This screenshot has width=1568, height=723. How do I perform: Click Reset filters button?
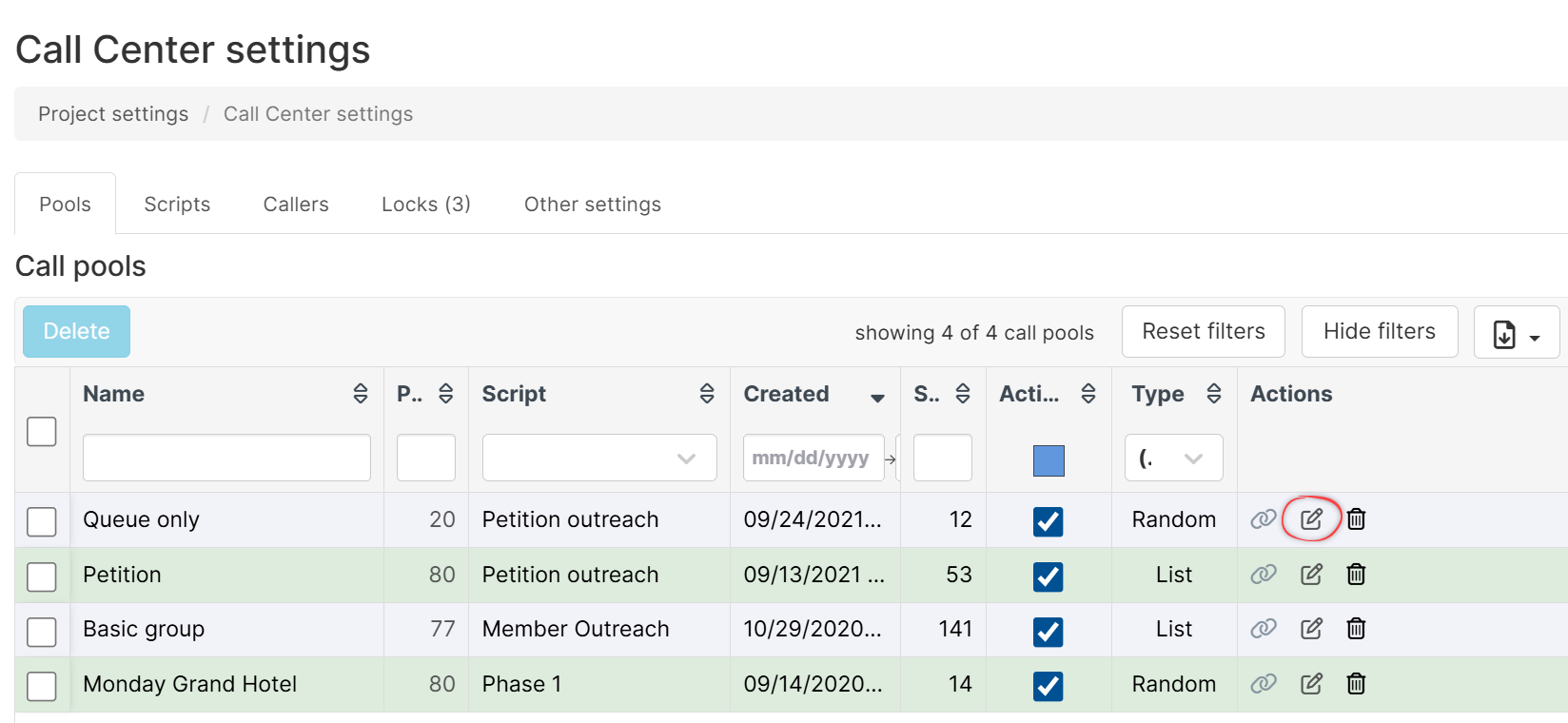pos(1204,331)
